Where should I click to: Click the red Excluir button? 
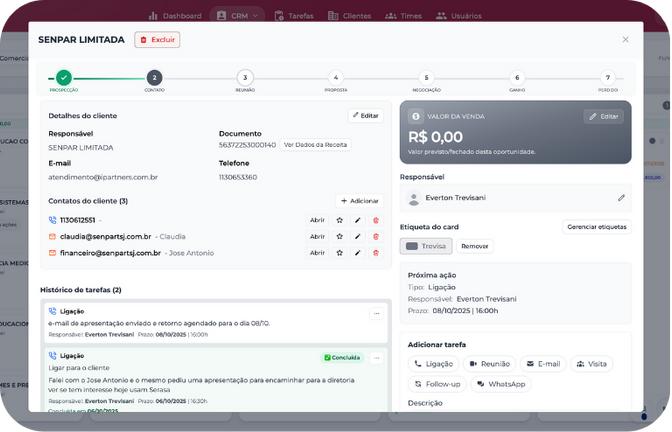157,40
